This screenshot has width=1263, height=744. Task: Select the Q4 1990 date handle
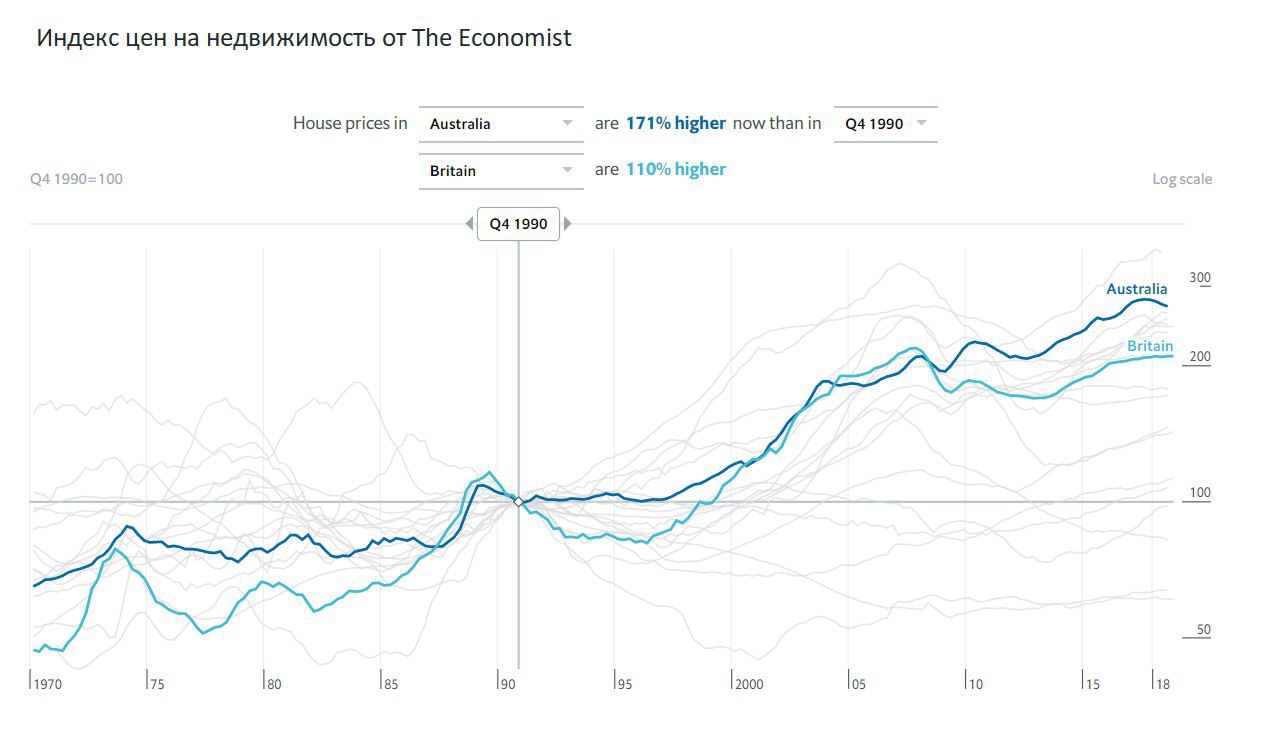click(x=518, y=224)
